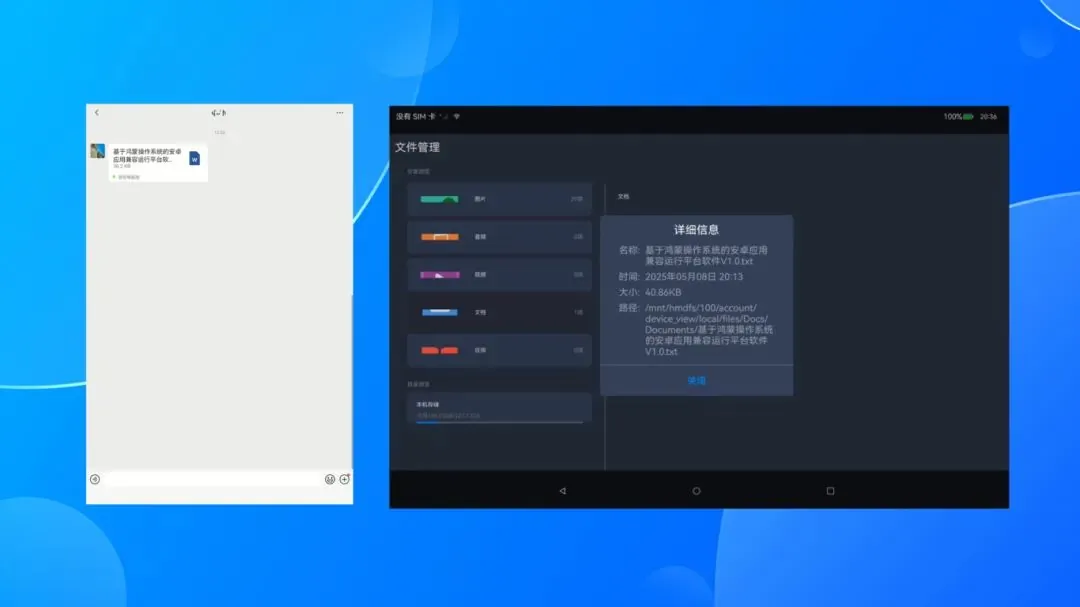1080x607 pixels.
Task: Dismiss the 详细信息 dialog with blue bottom button
Action: coord(696,380)
